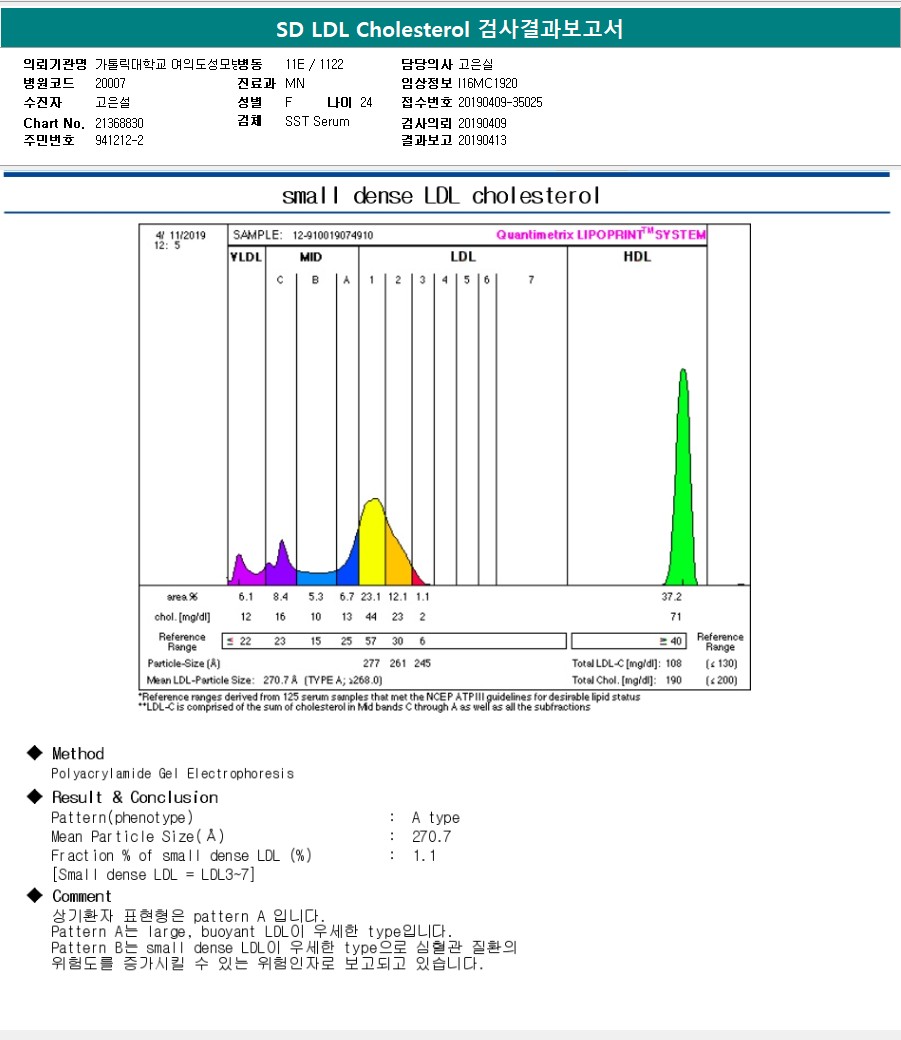Click the 'HDL' column header
The width and height of the screenshot is (901, 1040).
[x=637, y=257]
